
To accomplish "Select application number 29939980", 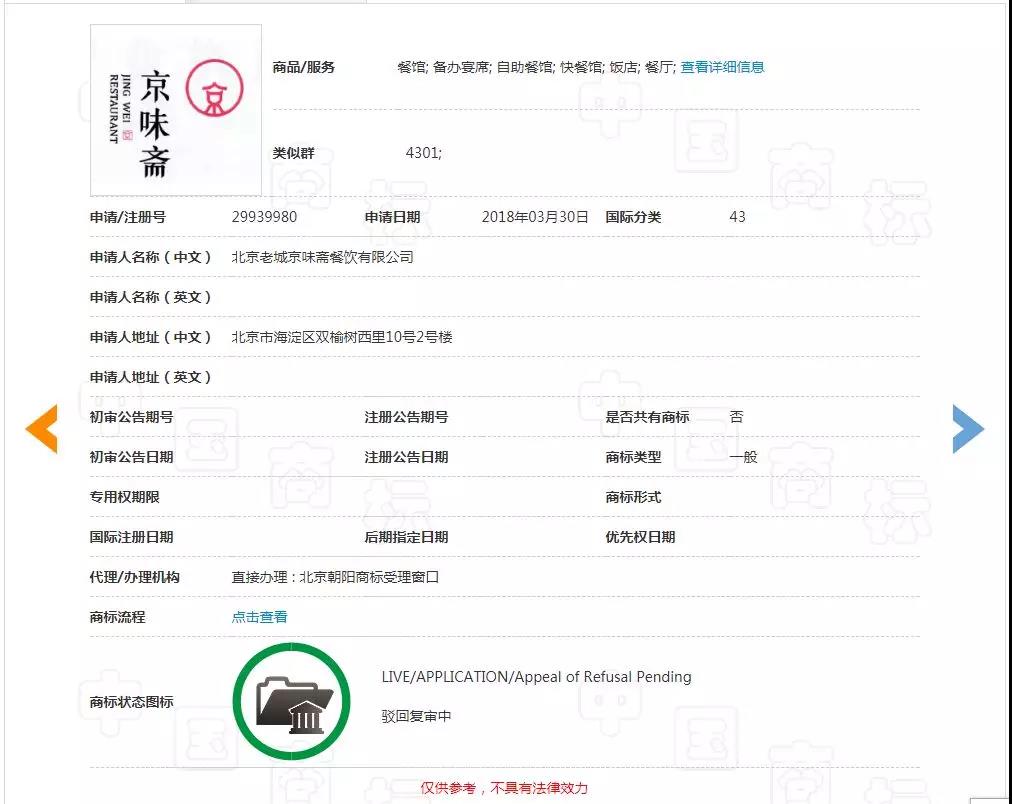I will point(264,217).
